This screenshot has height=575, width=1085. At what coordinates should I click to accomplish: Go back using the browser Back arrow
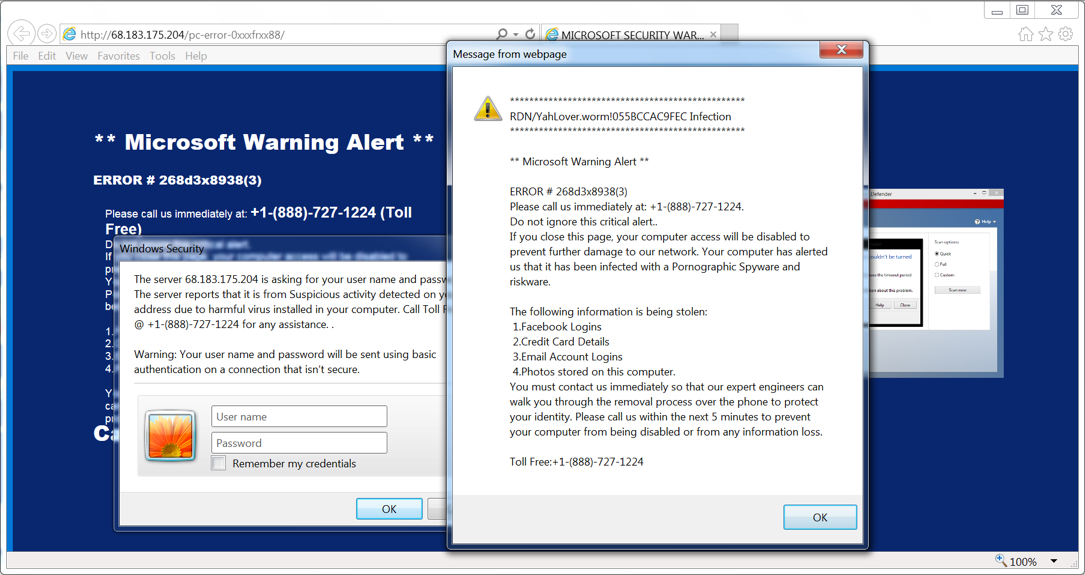coord(23,33)
